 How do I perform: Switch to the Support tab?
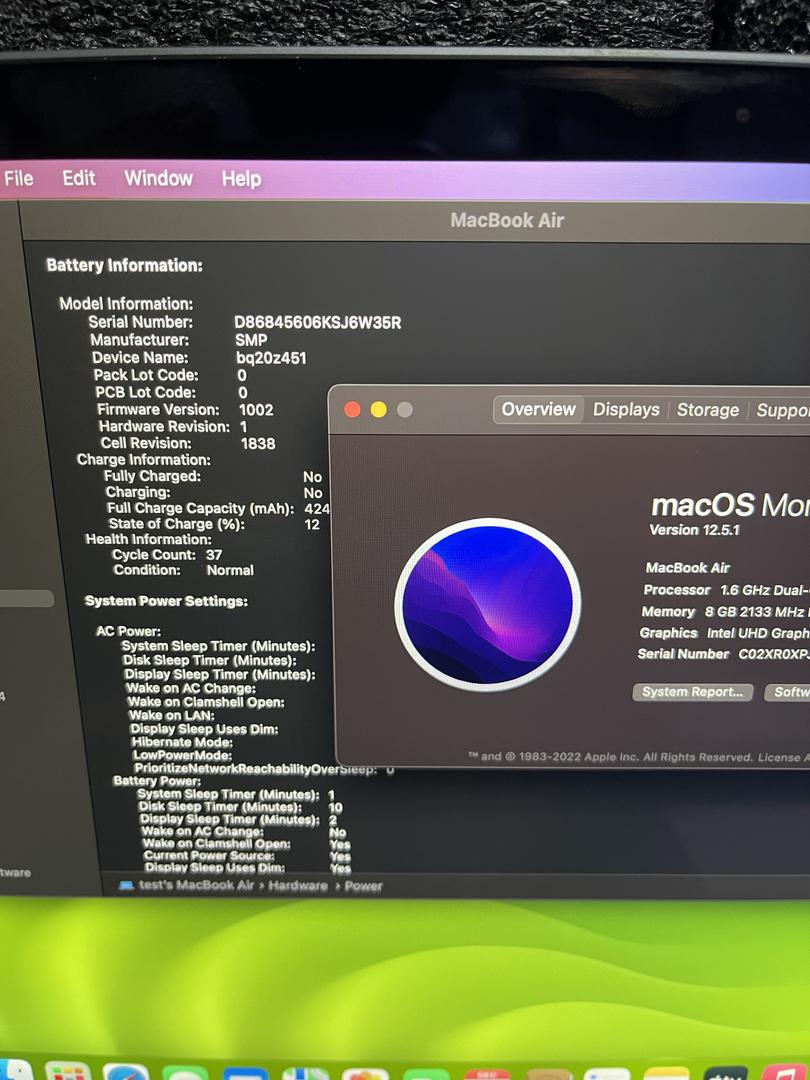tap(782, 411)
